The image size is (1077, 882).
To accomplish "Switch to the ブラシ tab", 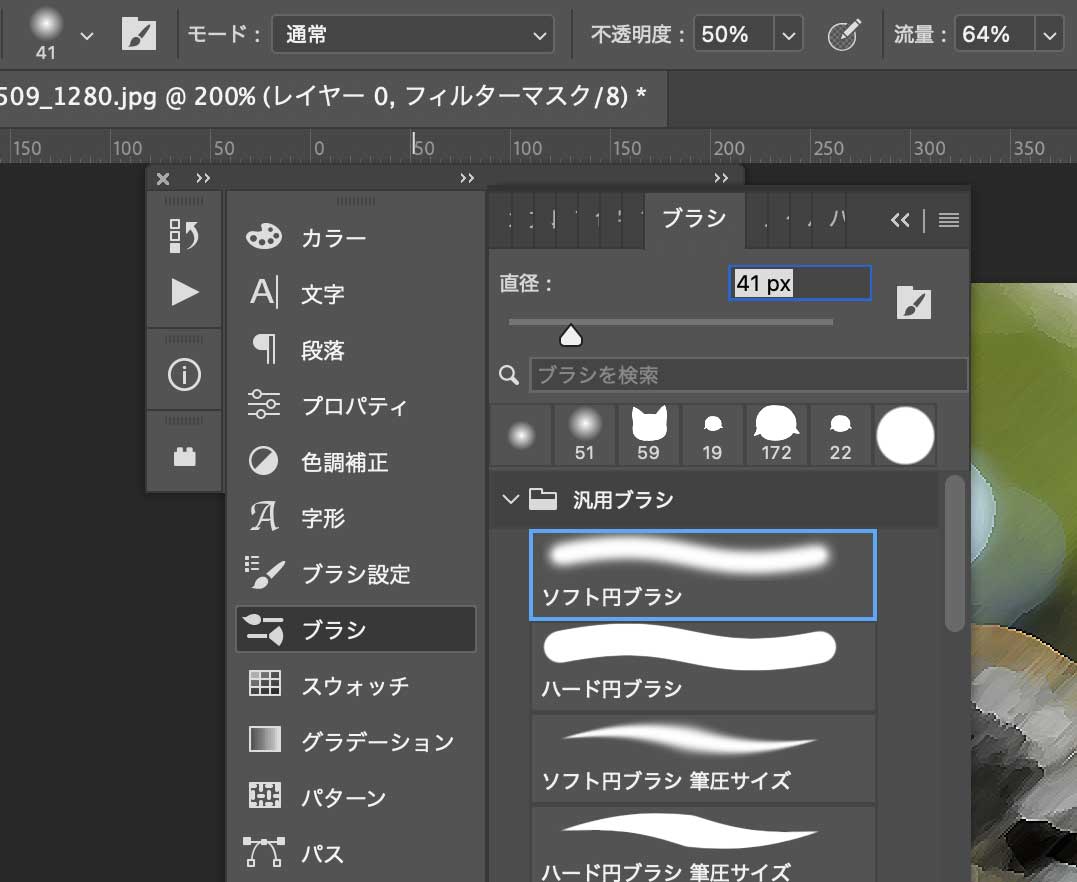I will pyautogui.click(x=694, y=219).
